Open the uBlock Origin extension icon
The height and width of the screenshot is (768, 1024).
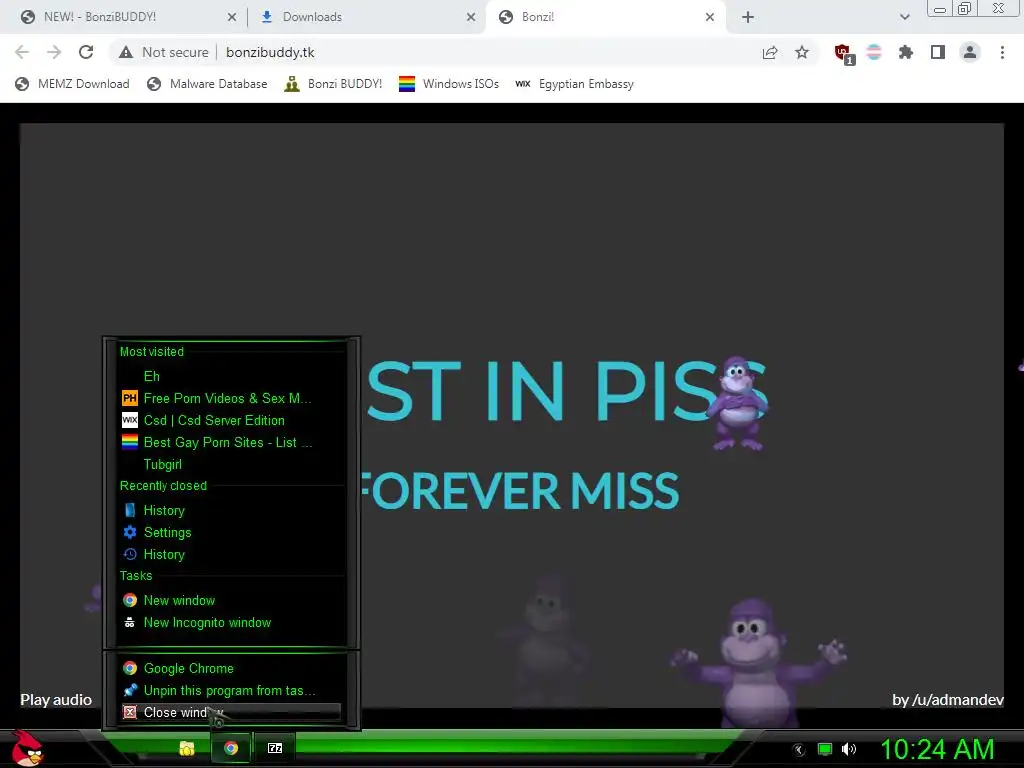pos(844,54)
